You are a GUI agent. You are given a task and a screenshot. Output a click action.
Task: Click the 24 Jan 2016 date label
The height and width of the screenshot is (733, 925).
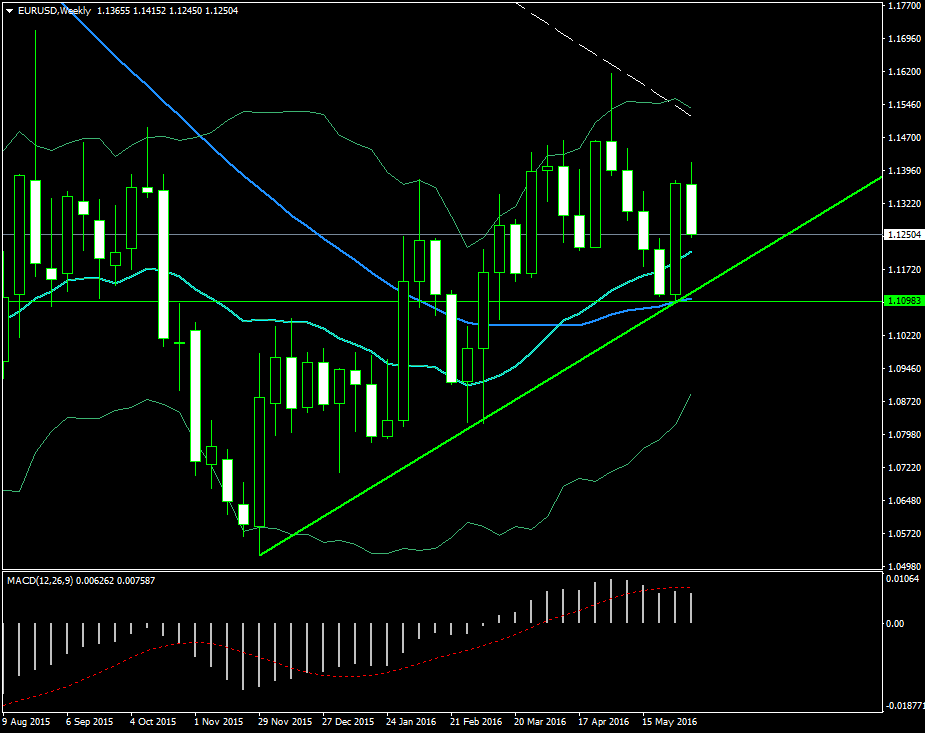point(411,721)
